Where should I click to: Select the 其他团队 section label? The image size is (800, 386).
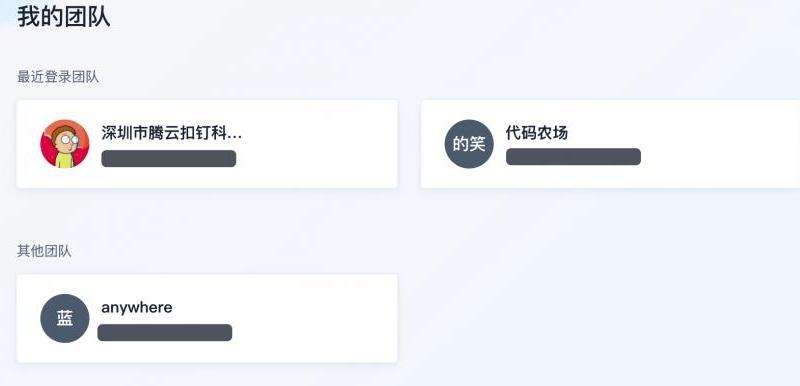coord(44,251)
